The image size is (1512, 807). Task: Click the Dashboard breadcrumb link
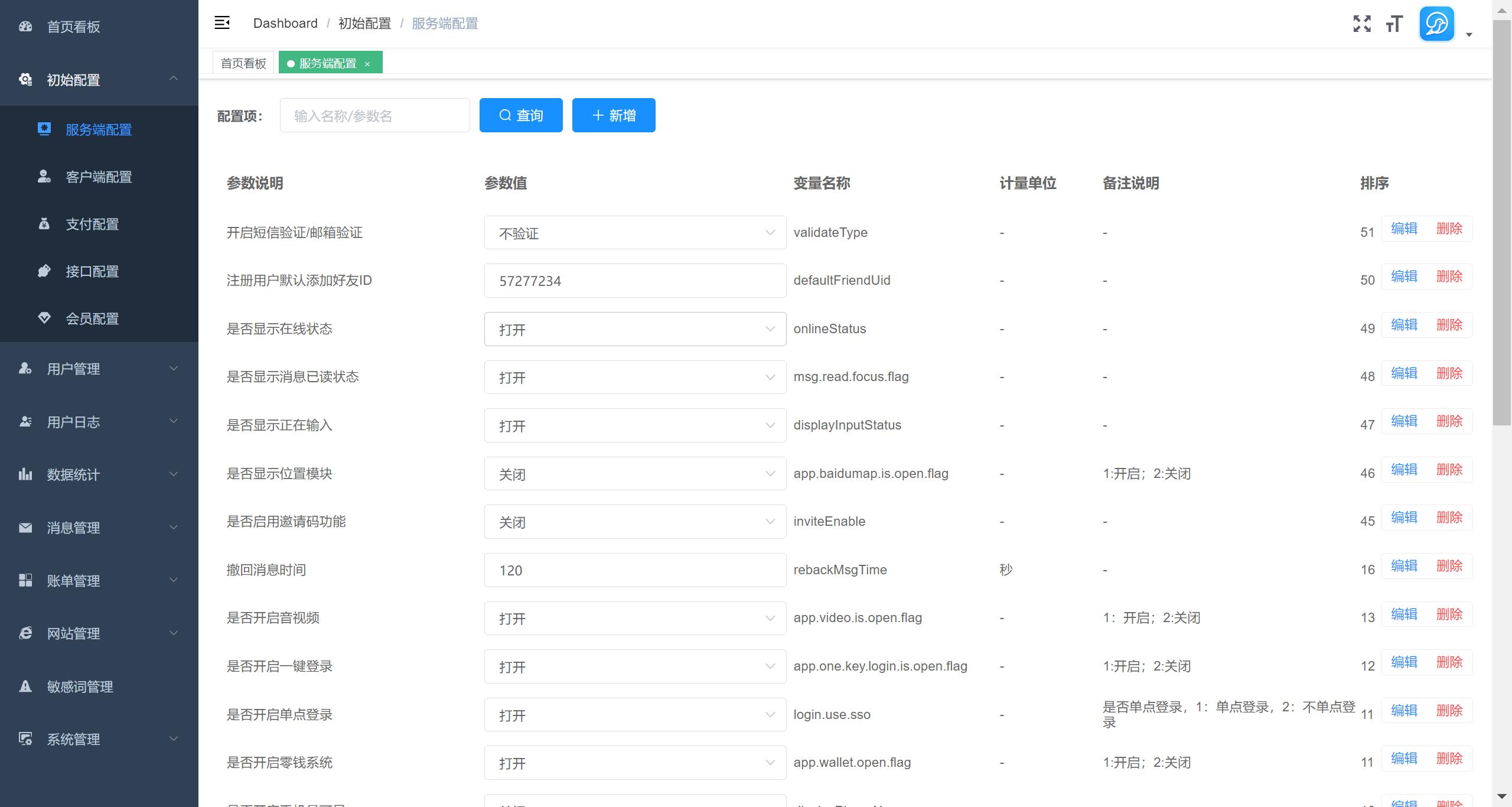point(285,23)
